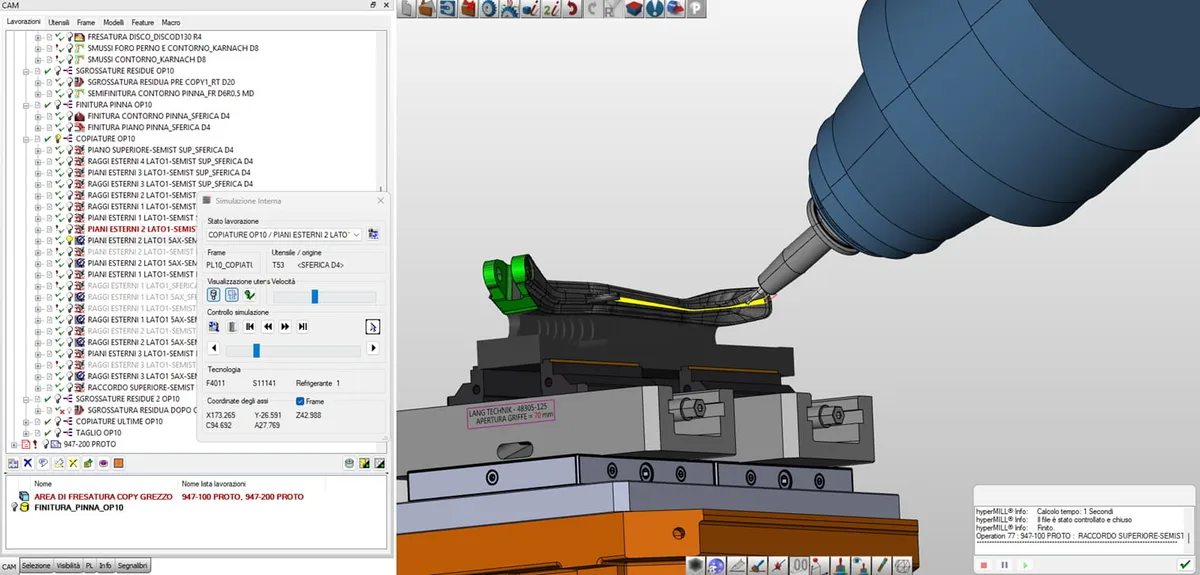Skip to simulation end button

[x=303, y=326]
